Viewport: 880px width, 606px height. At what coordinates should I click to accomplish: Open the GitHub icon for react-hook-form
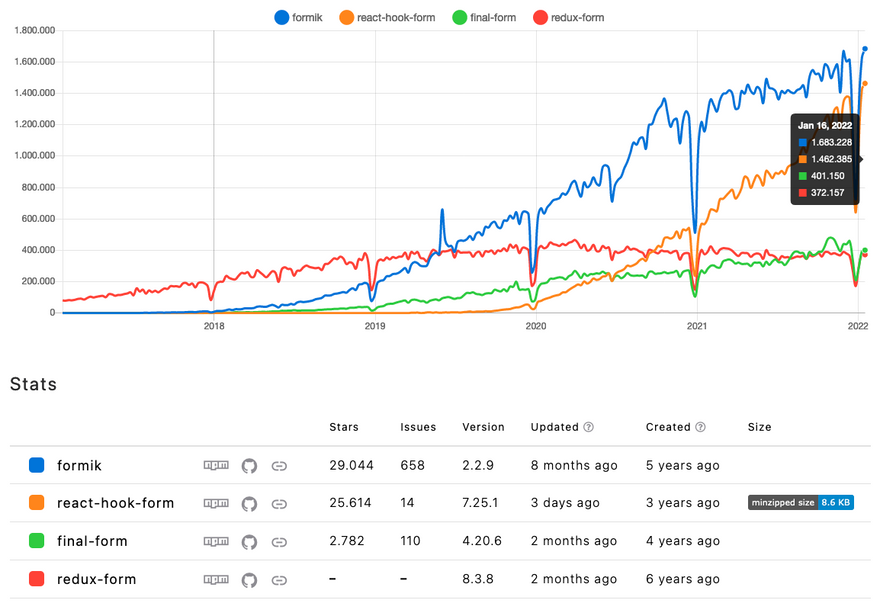[249, 503]
